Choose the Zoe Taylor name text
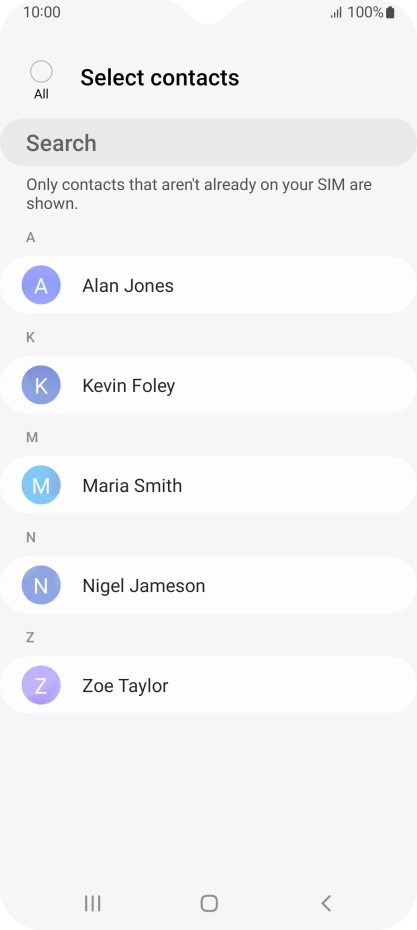This screenshot has height=930, width=417. pyautogui.click(x=125, y=686)
